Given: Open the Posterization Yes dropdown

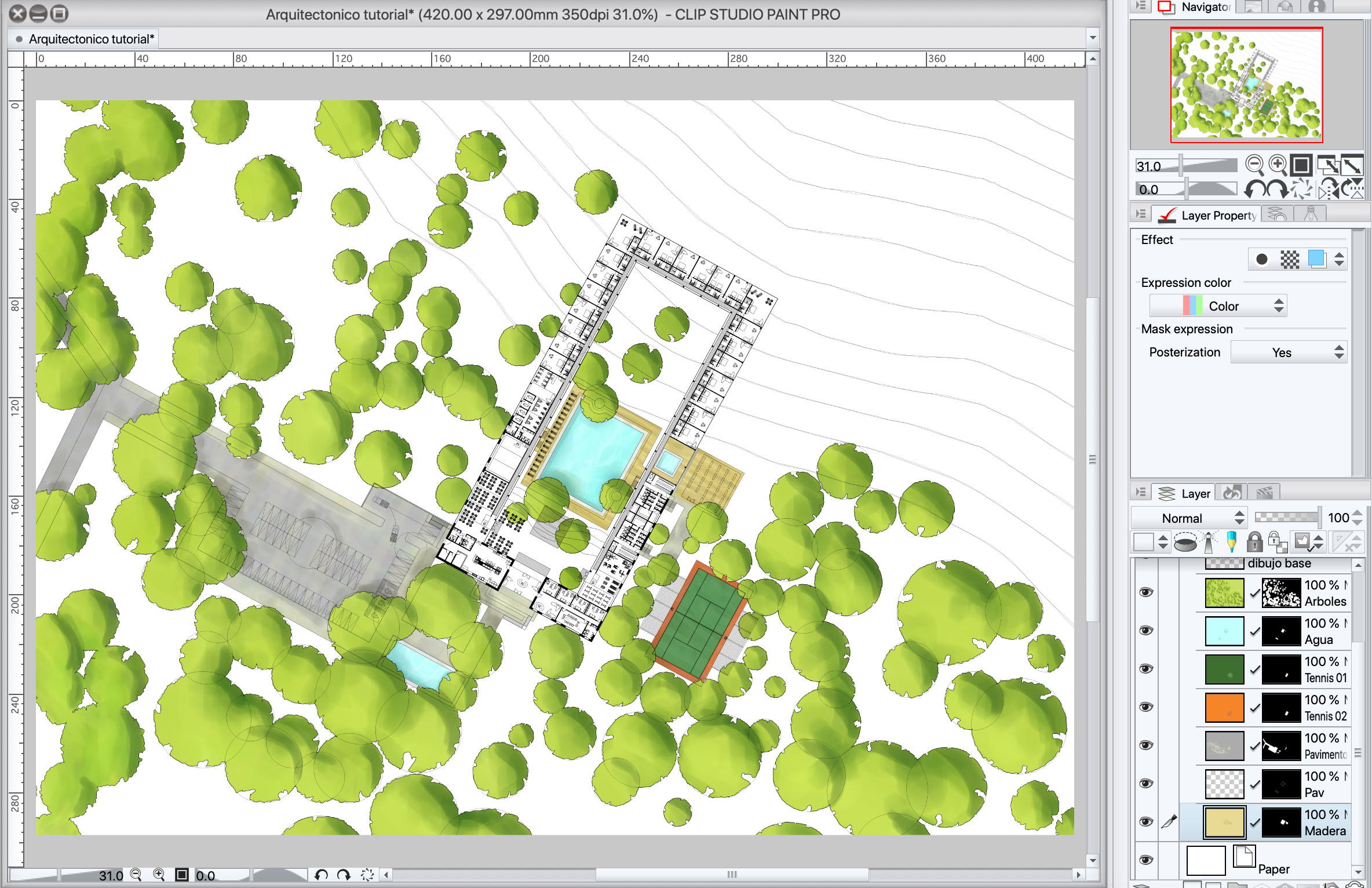Looking at the screenshot, I should [x=1288, y=352].
